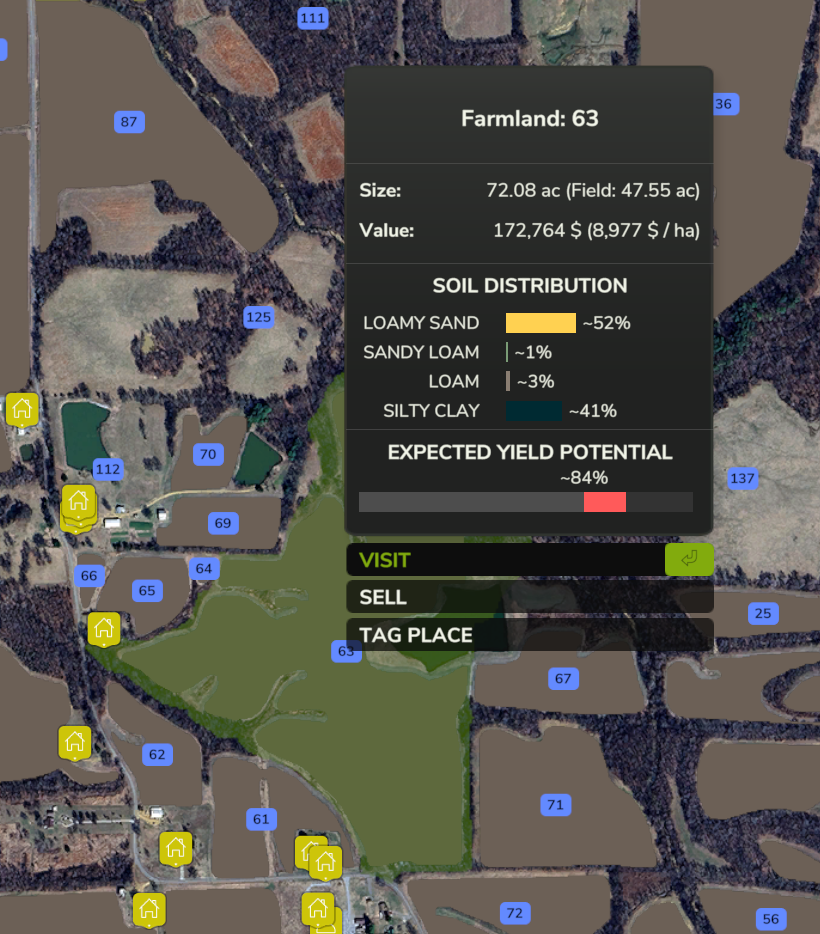Click the red segment of the yield potential bar
The height and width of the screenshot is (934, 820).
click(x=604, y=502)
